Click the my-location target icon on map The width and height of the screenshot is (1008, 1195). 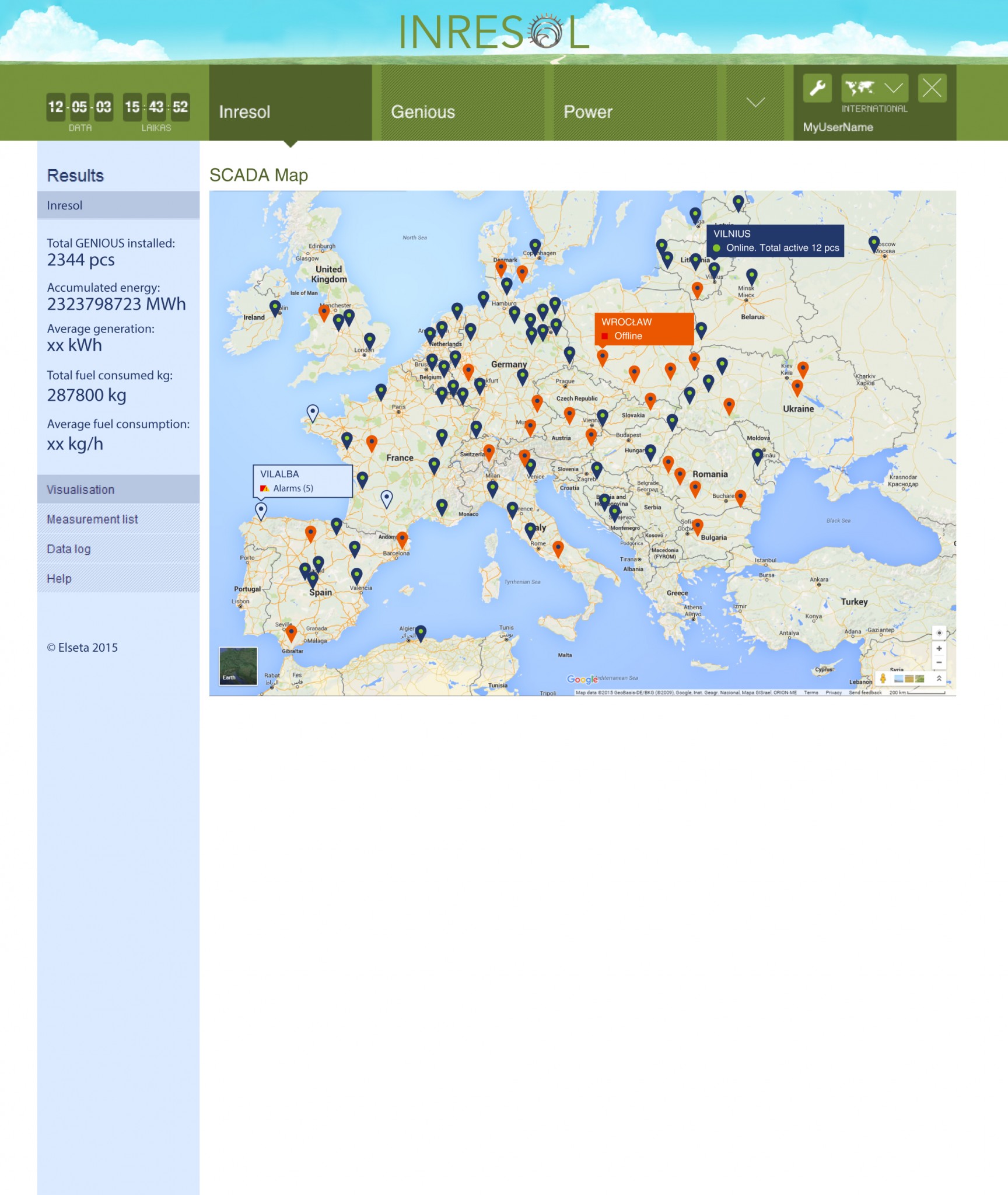coord(939,633)
